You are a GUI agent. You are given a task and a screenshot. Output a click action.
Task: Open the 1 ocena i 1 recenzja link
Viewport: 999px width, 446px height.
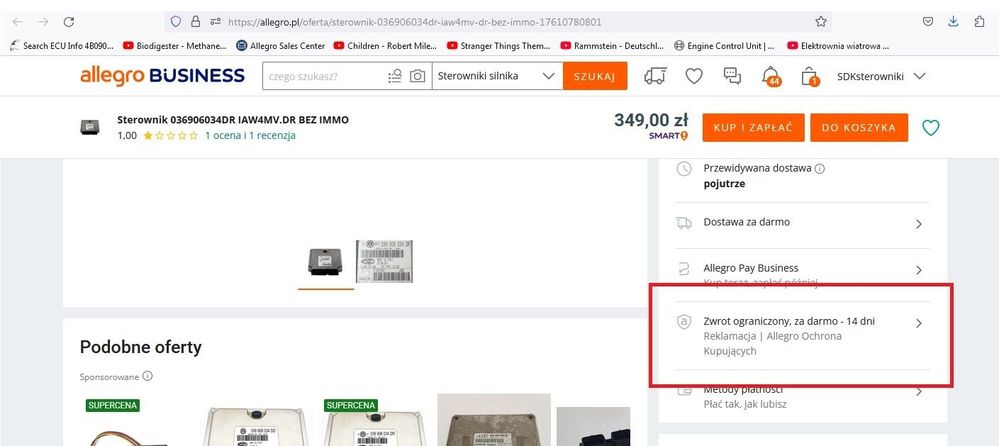[250, 135]
